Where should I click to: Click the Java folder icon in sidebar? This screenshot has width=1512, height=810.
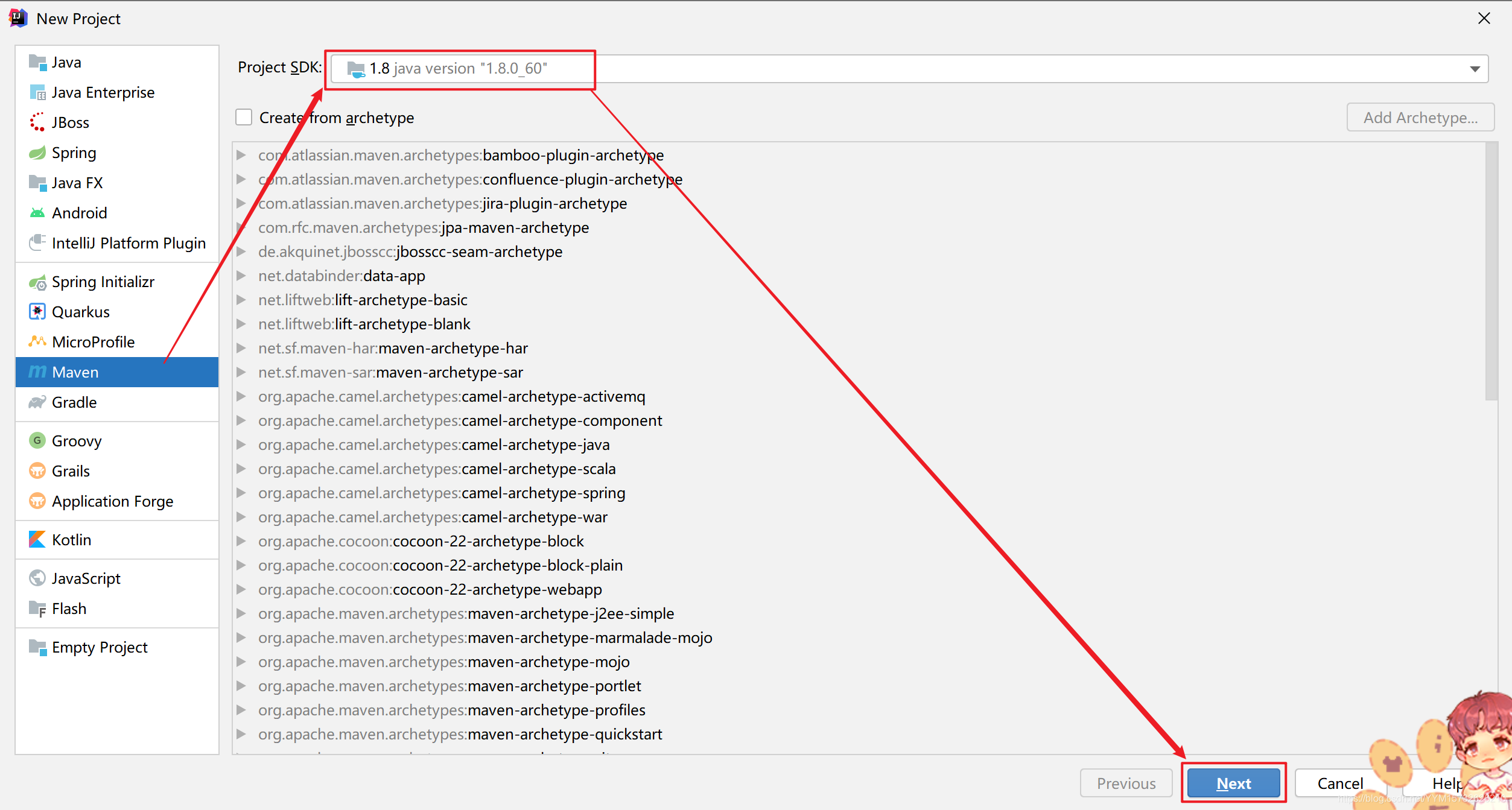[x=37, y=62]
